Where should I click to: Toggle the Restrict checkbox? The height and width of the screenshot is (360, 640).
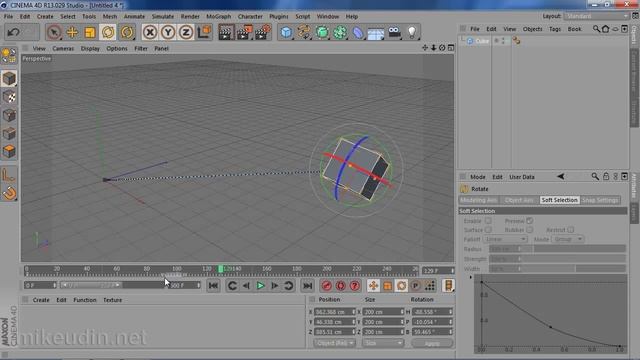(571, 230)
